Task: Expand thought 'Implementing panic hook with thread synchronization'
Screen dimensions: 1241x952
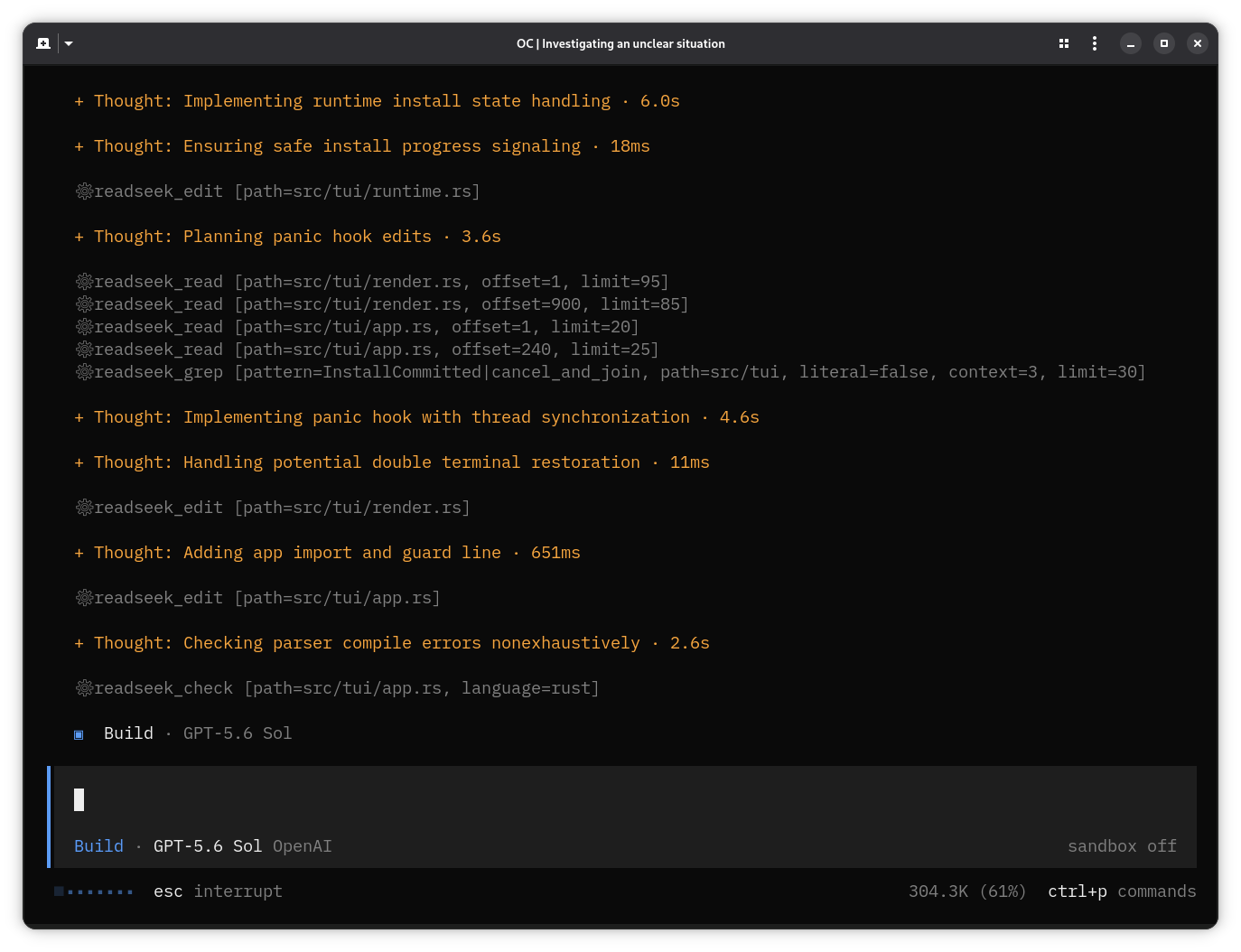Action: [416, 417]
